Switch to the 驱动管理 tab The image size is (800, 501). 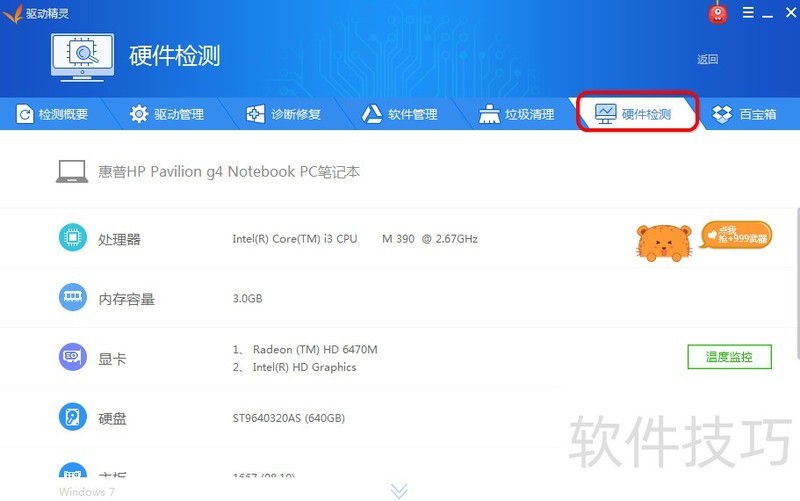tap(167, 114)
